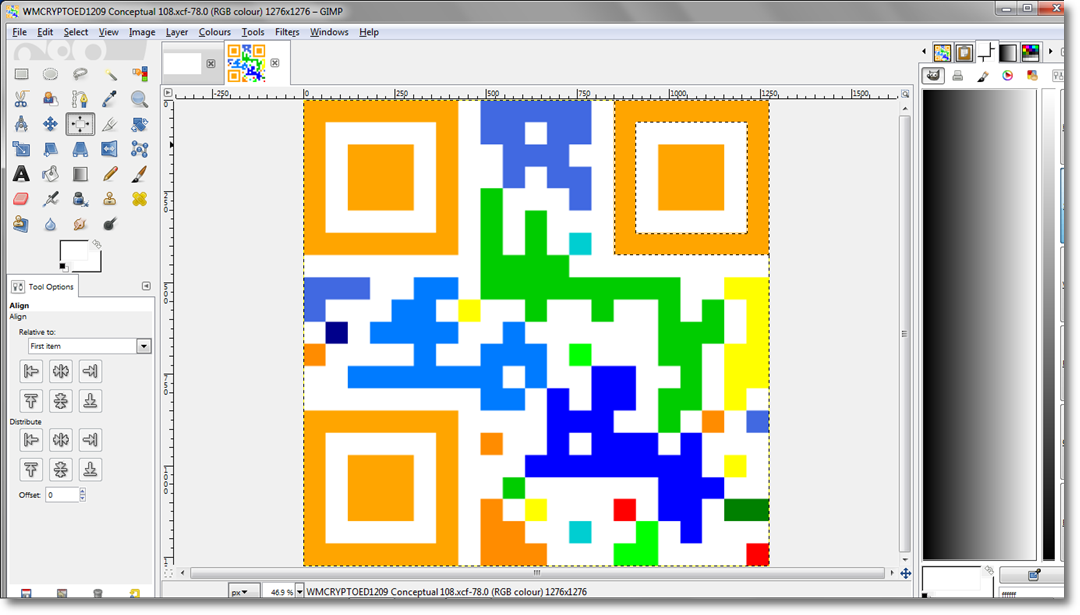Align top edge of target button
1080x615 pixels.
31,401
